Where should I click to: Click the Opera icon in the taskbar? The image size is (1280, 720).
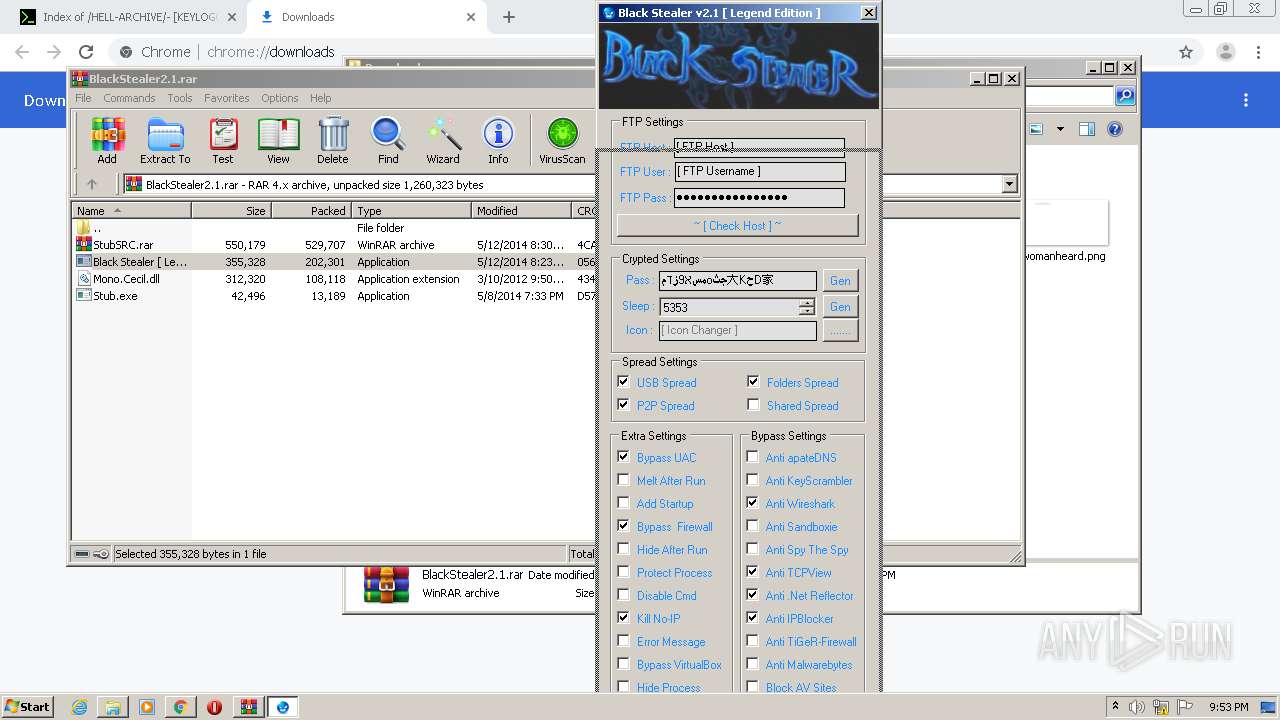pos(214,707)
